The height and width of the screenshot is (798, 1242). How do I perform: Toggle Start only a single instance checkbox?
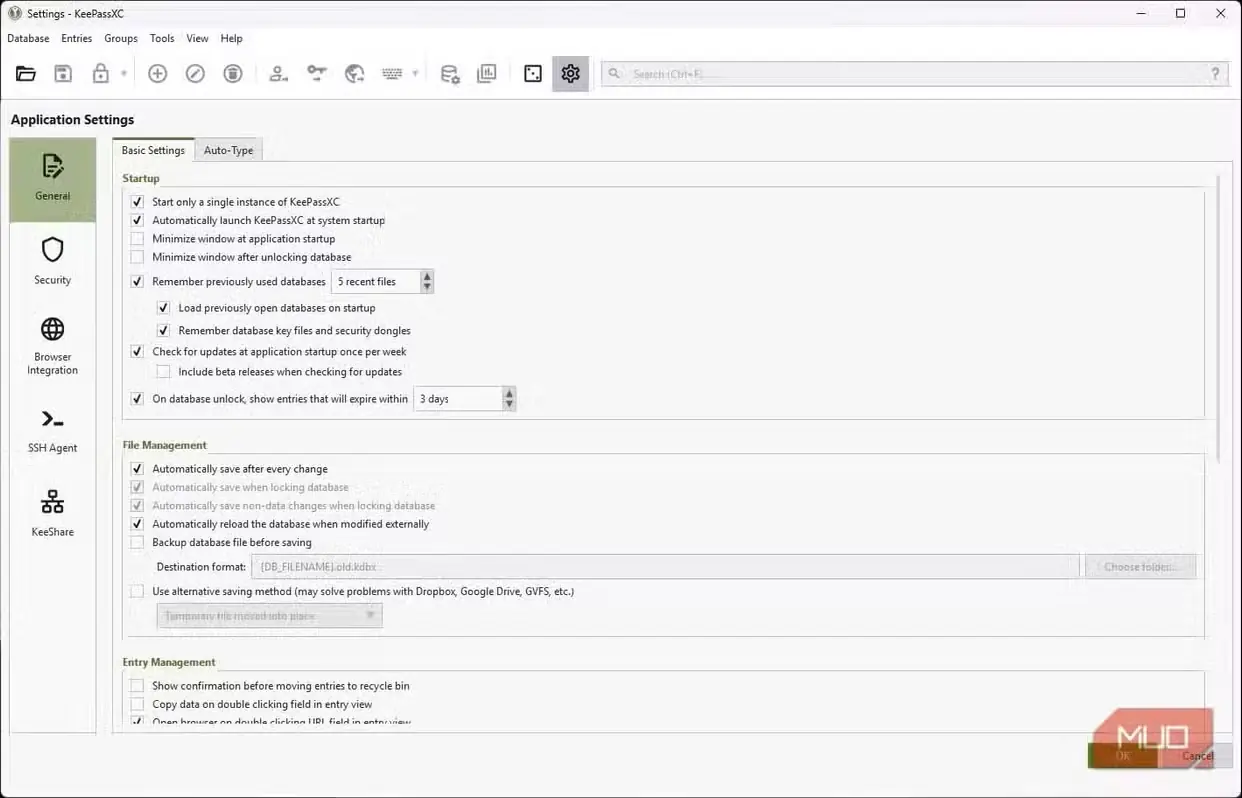tap(137, 202)
